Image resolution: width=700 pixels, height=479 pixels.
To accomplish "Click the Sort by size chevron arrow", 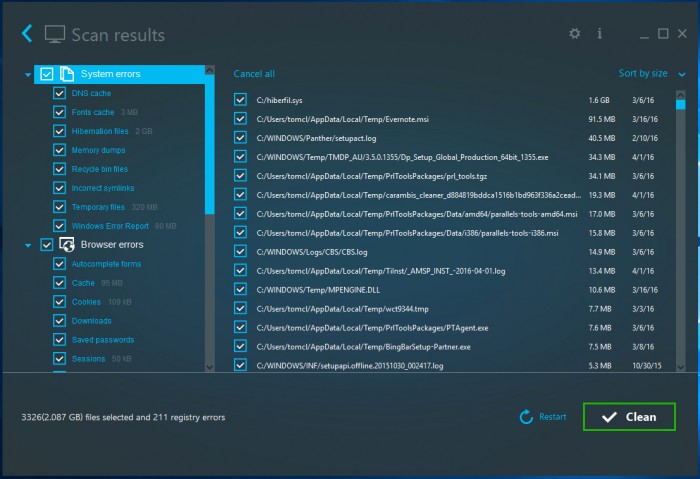I will [682, 74].
